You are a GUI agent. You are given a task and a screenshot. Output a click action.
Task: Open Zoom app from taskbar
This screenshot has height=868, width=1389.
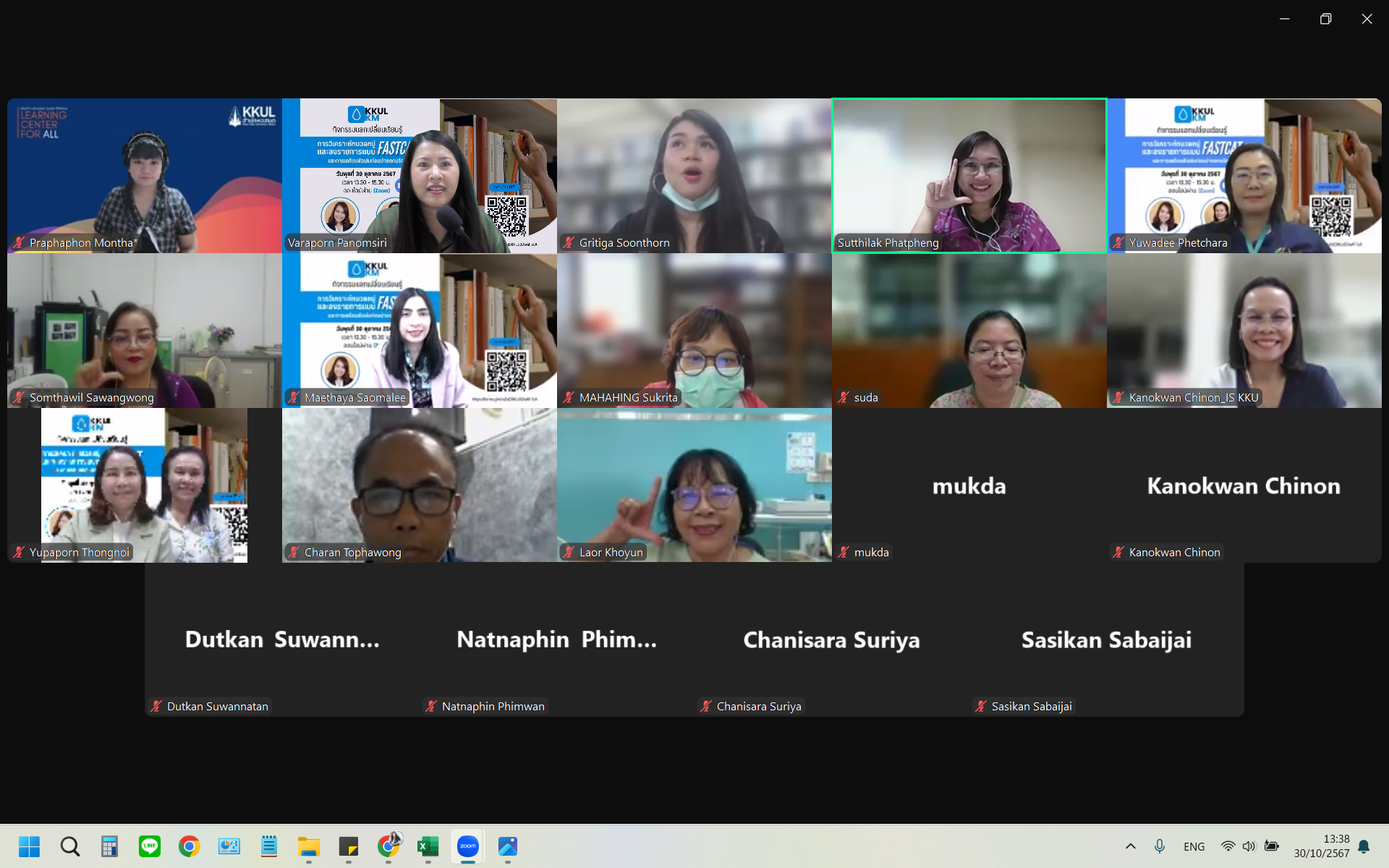(468, 846)
